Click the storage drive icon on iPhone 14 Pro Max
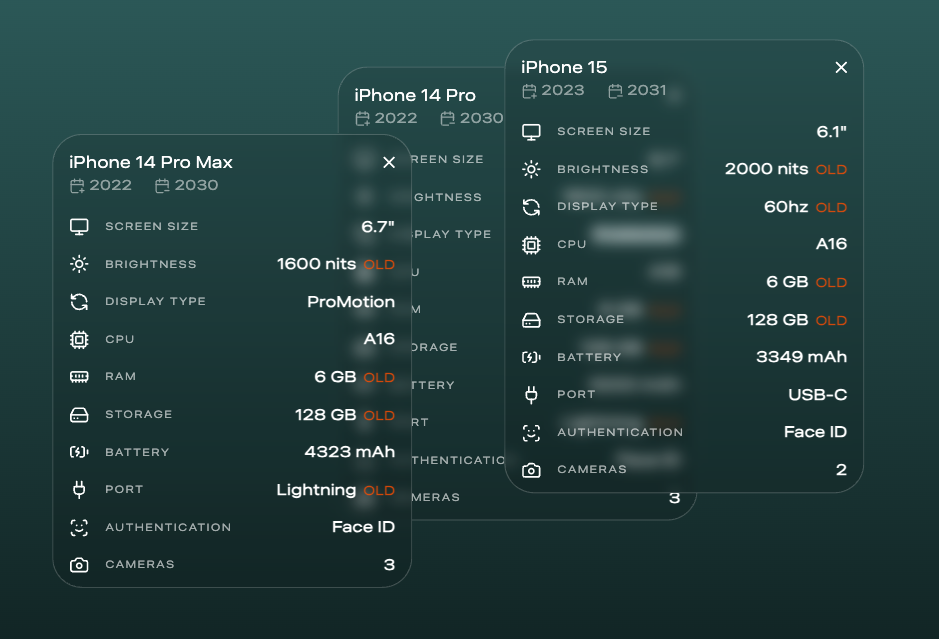This screenshot has height=639, width=939. pos(79,415)
